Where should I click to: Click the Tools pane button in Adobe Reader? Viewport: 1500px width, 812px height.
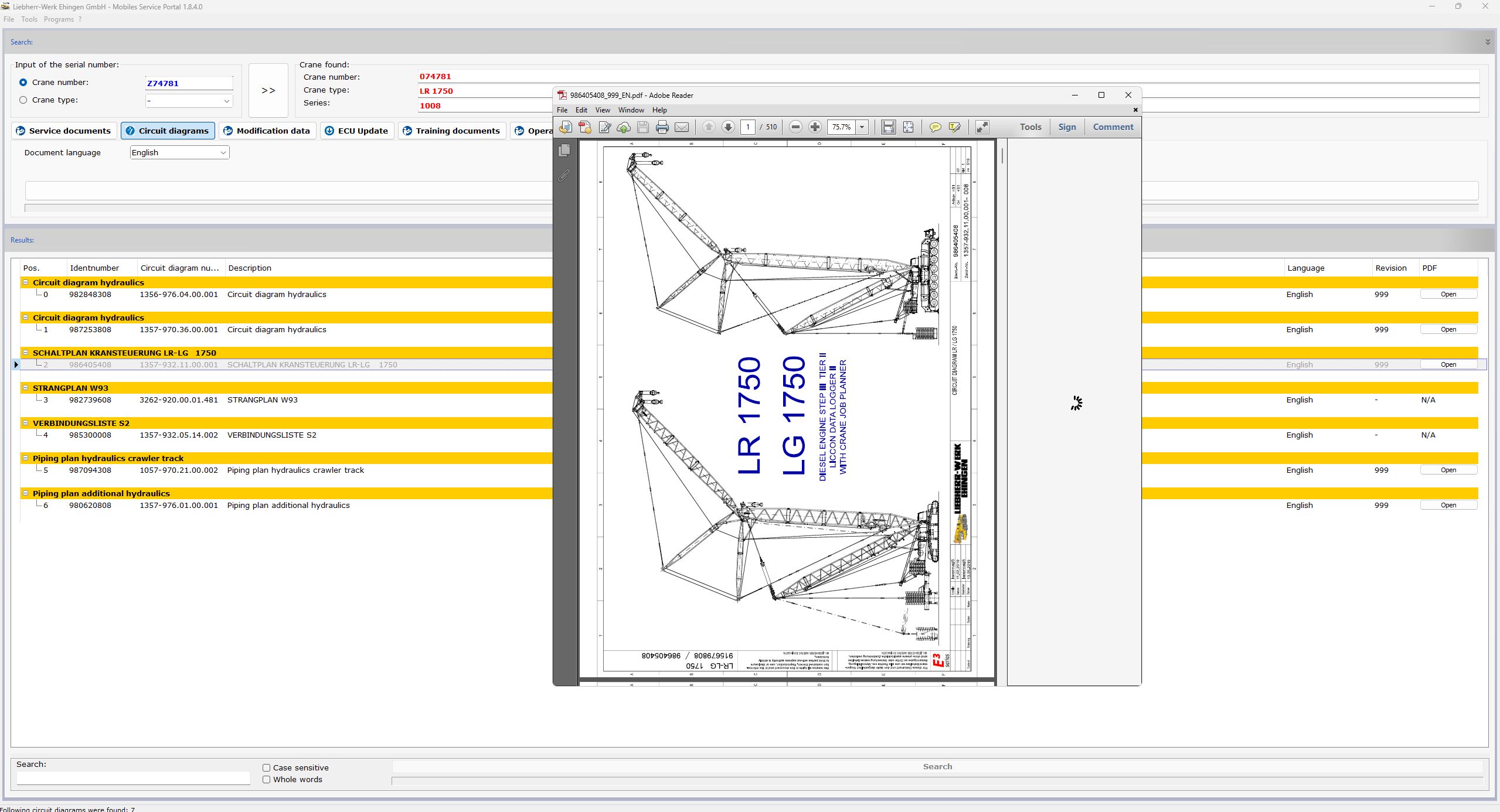1030,127
